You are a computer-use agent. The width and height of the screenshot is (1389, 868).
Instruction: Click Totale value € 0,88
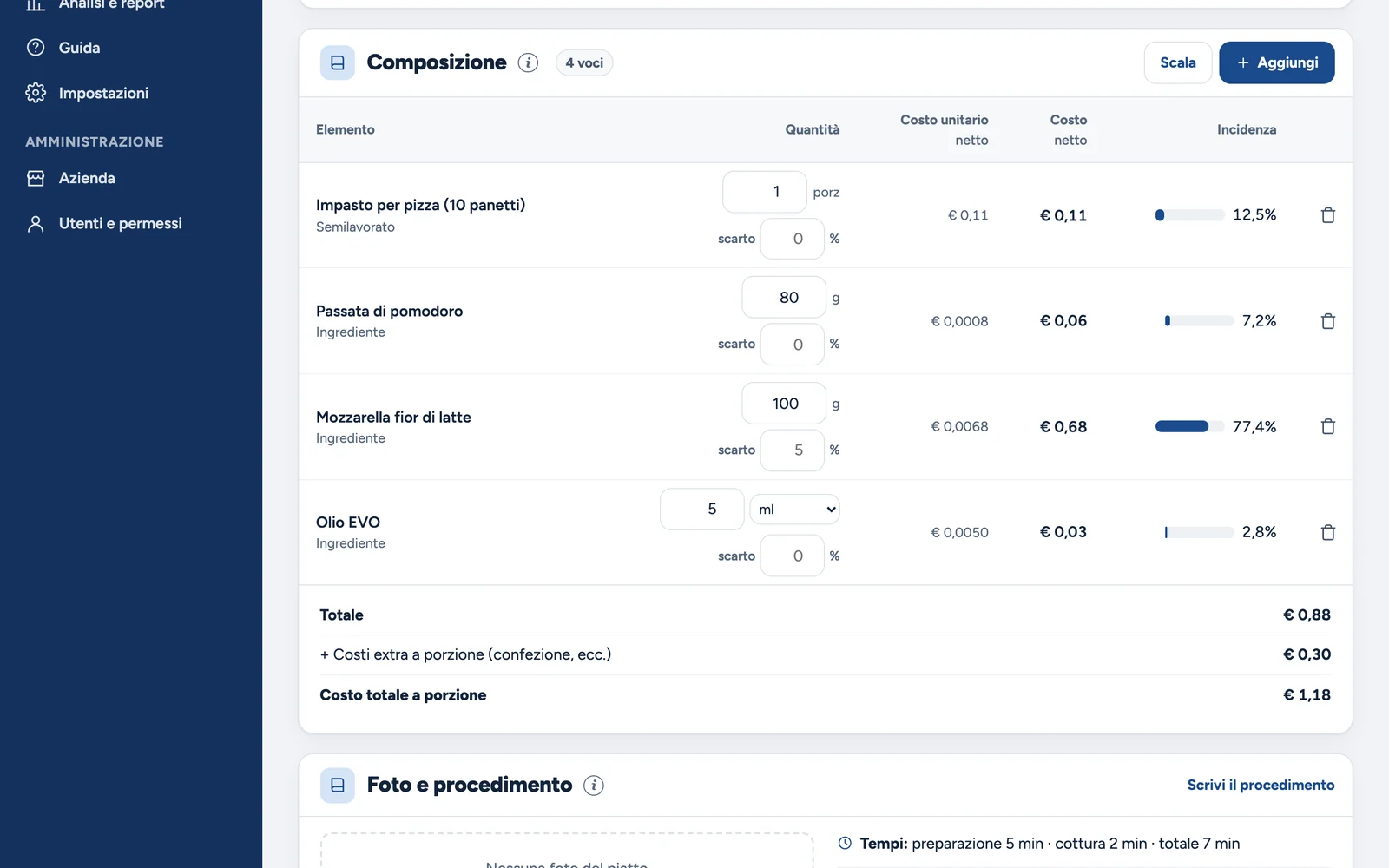(x=1307, y=615)
